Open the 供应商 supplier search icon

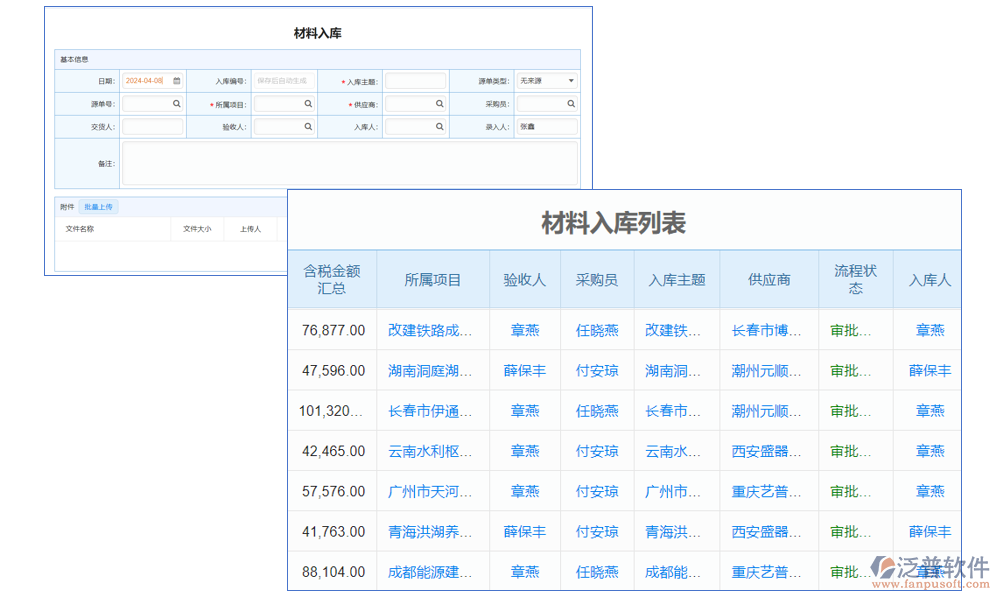[439, 103]
